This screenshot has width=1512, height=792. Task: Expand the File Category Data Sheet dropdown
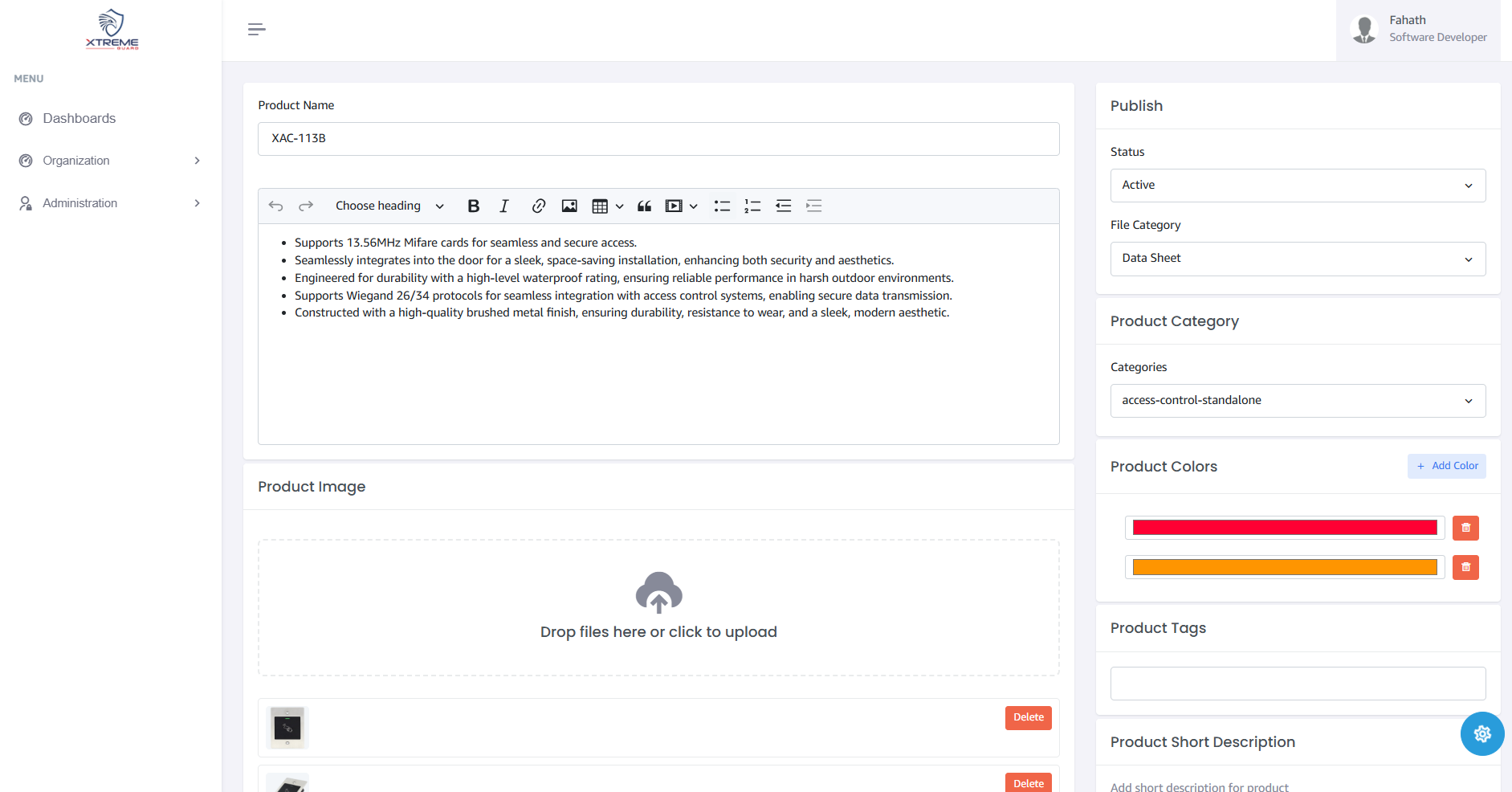[x=1298, y=259]
